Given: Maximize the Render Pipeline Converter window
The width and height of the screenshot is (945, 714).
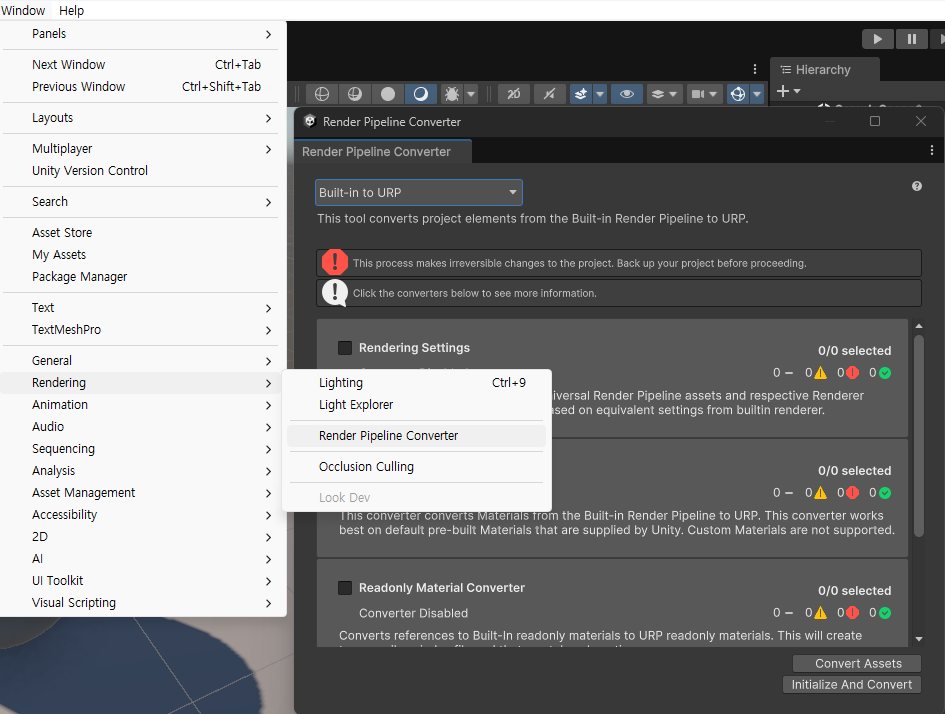Looking at the screenshot, I should [x=874, y=121].
